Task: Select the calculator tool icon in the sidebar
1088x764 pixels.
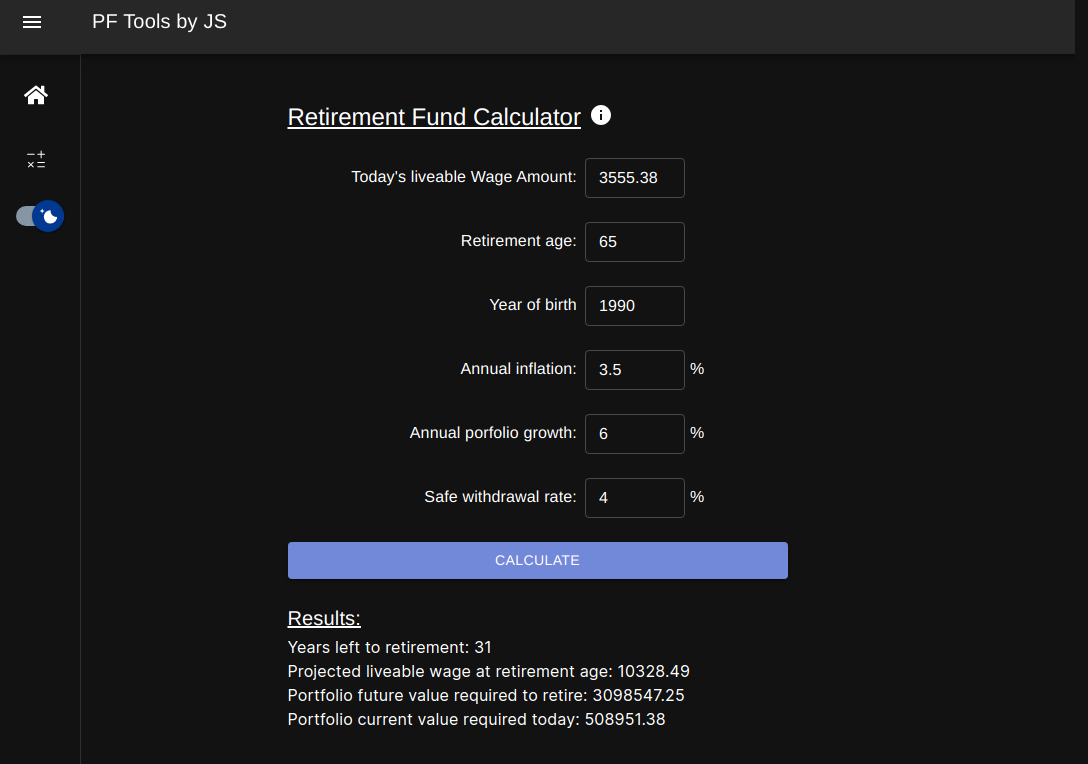Action: pos(36,159)
